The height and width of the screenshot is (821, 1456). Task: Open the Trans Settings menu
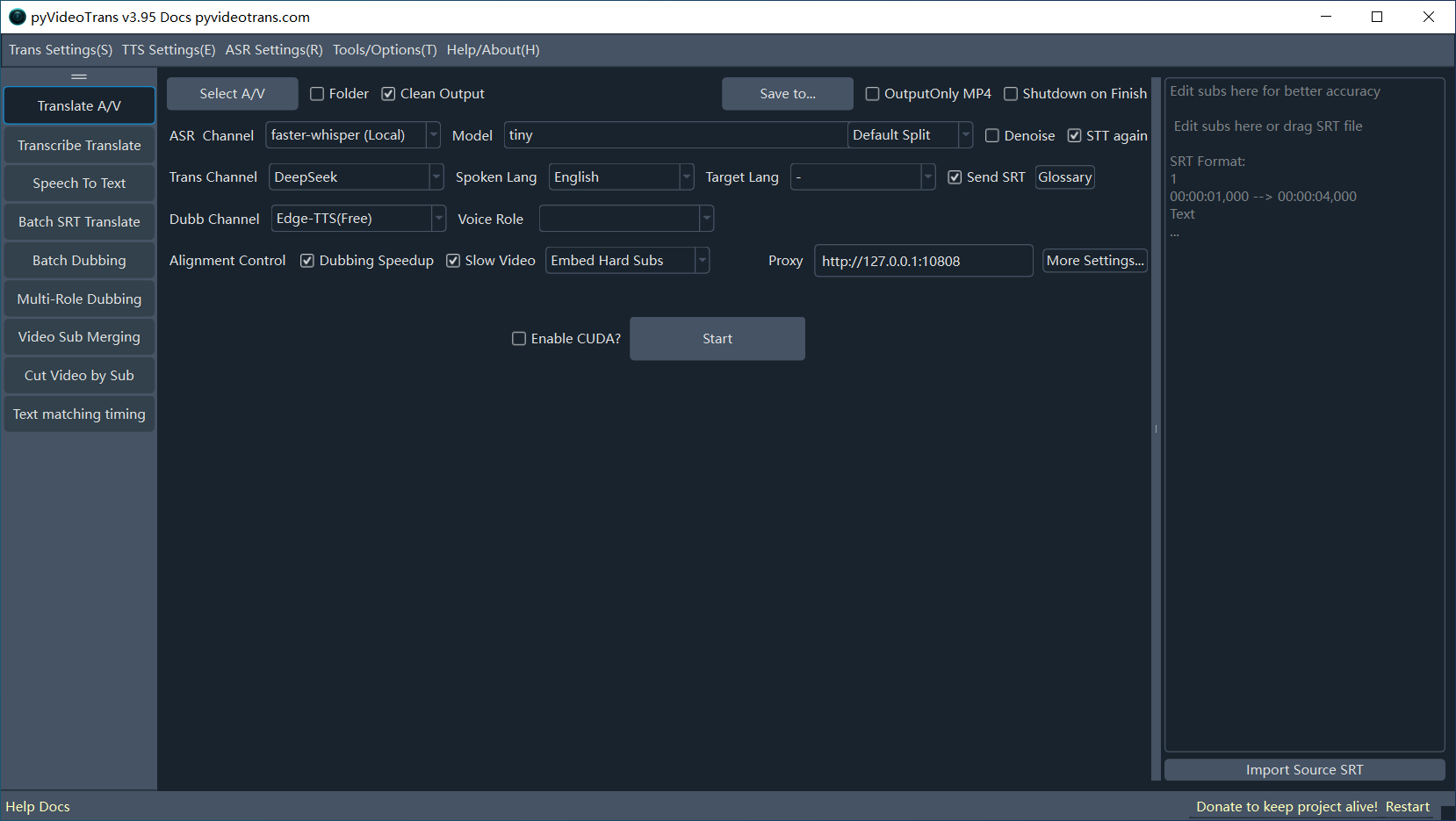click(61, 50)
